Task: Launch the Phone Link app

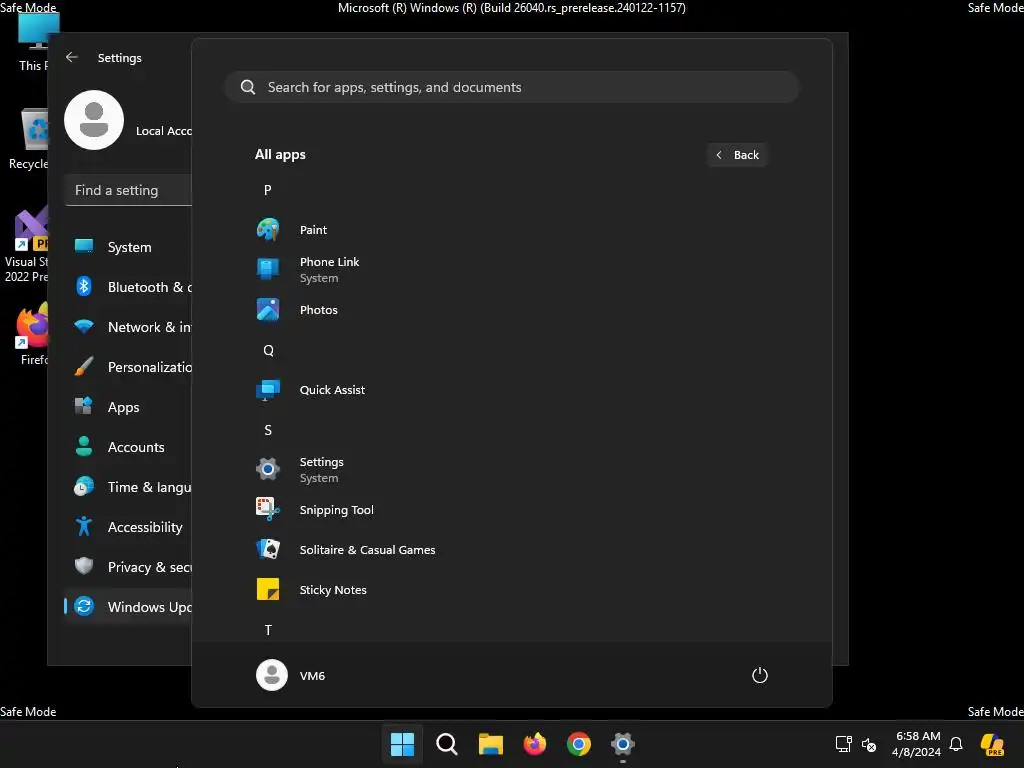Action: 511,270
